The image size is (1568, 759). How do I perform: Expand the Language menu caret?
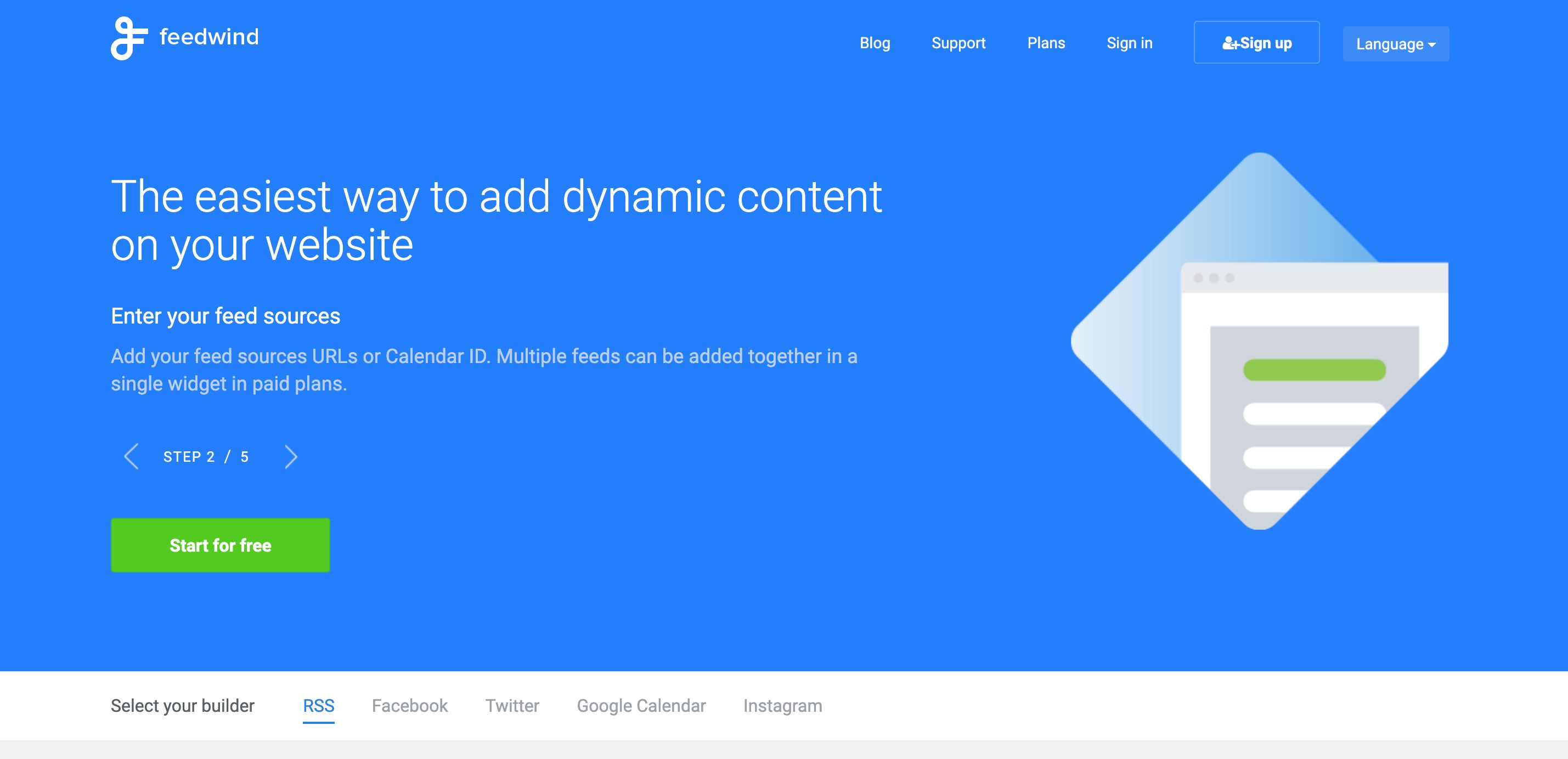tap(1434, 44)
